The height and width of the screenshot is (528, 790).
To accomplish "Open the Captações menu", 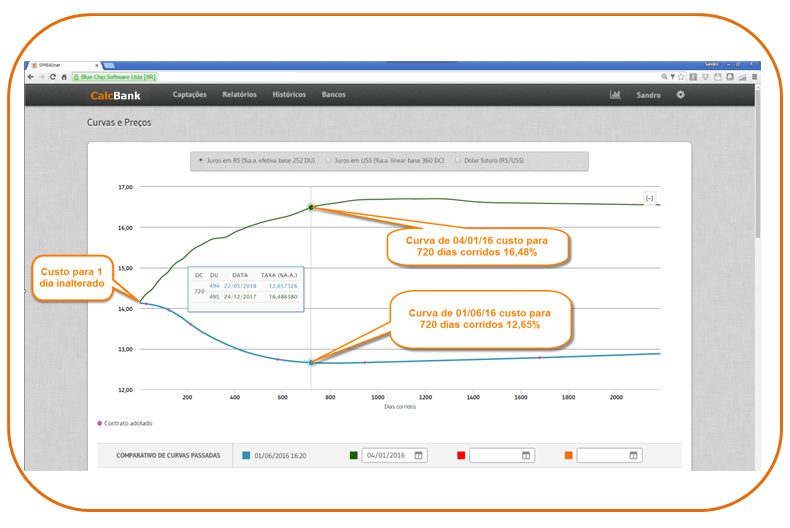I will tap(189, 95).
